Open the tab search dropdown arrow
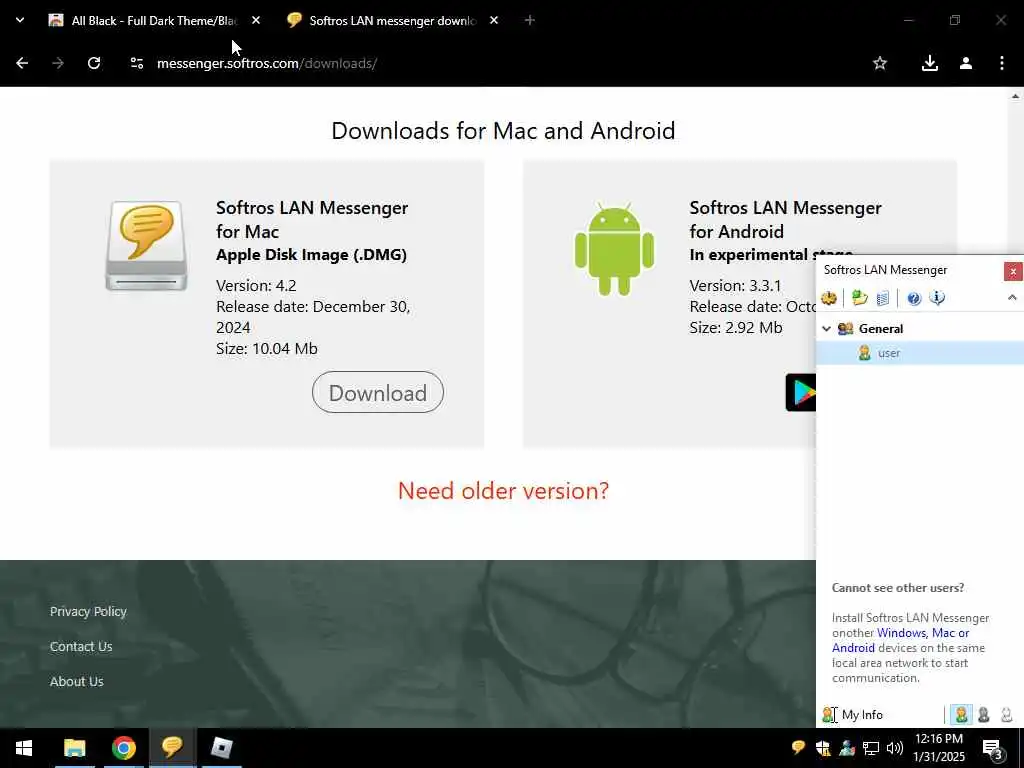The height and width of the screenshot is (768, 1024). (x=20, y=20)
